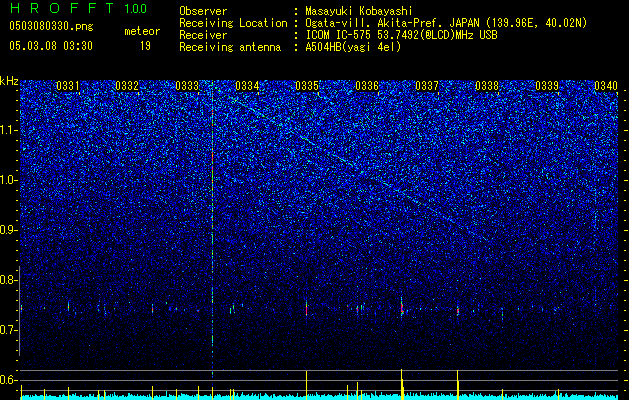Click the tall yellow power spike under 0335
Screen dimensions: 629x400
point(306,384)
